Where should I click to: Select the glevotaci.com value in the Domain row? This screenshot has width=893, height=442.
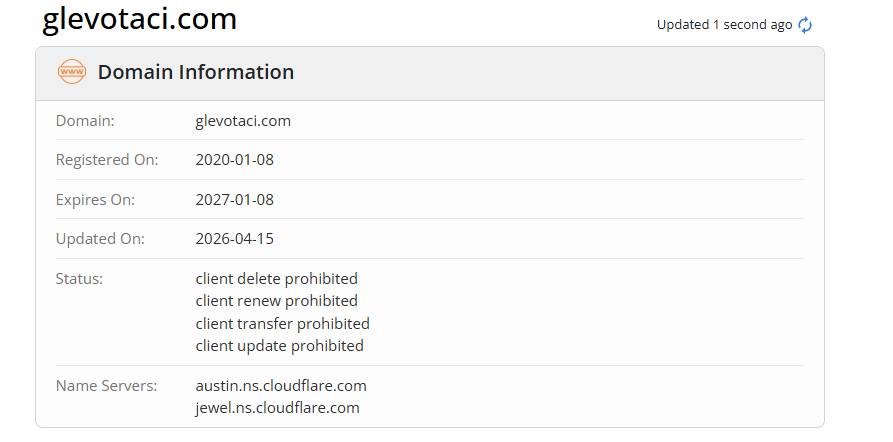click(243, 121)
